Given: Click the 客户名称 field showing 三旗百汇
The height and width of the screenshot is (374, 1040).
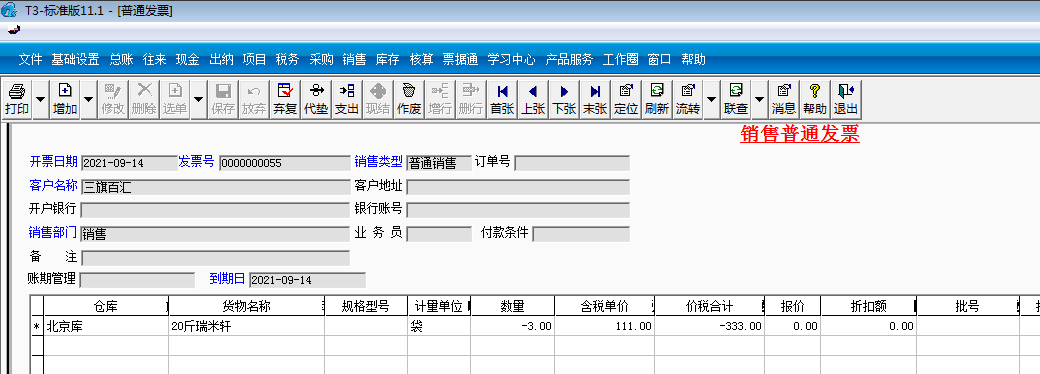Looking at the screenshot, I should click(215, 187).
